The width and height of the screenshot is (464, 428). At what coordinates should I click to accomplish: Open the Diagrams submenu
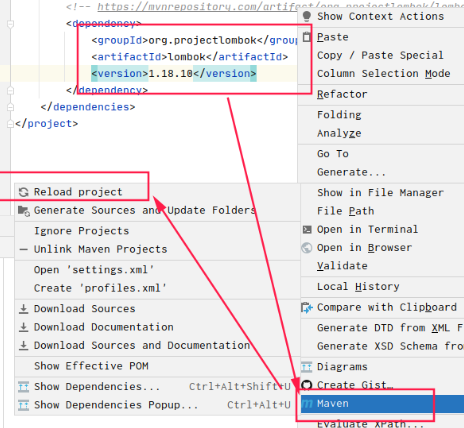tap(382, 367)
